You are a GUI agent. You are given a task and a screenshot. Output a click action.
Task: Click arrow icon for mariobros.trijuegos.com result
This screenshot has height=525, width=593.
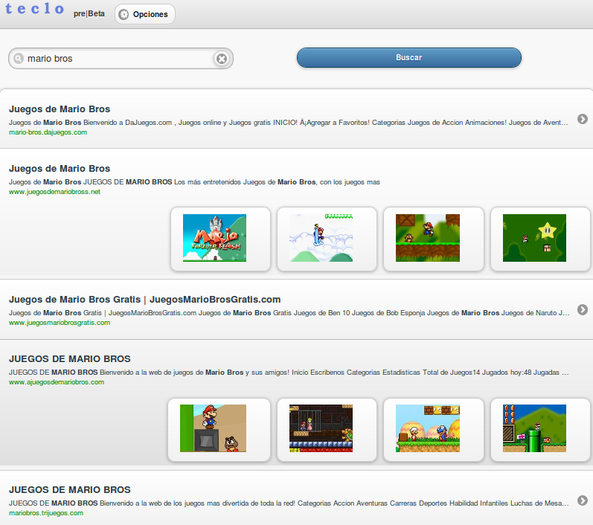pyautogui.click(x=582, y=500)
